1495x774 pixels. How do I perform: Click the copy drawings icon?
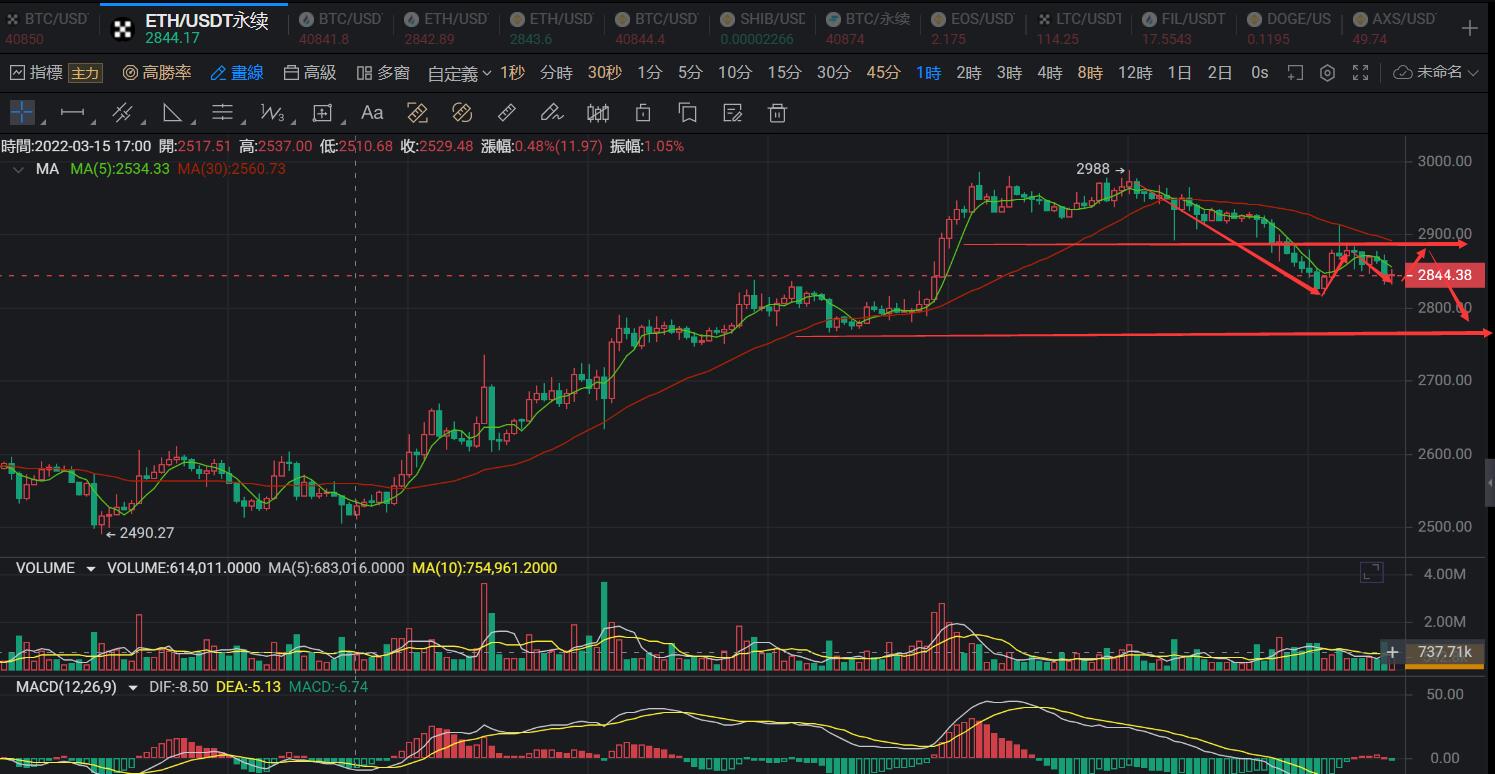click(x=687, y=112)
